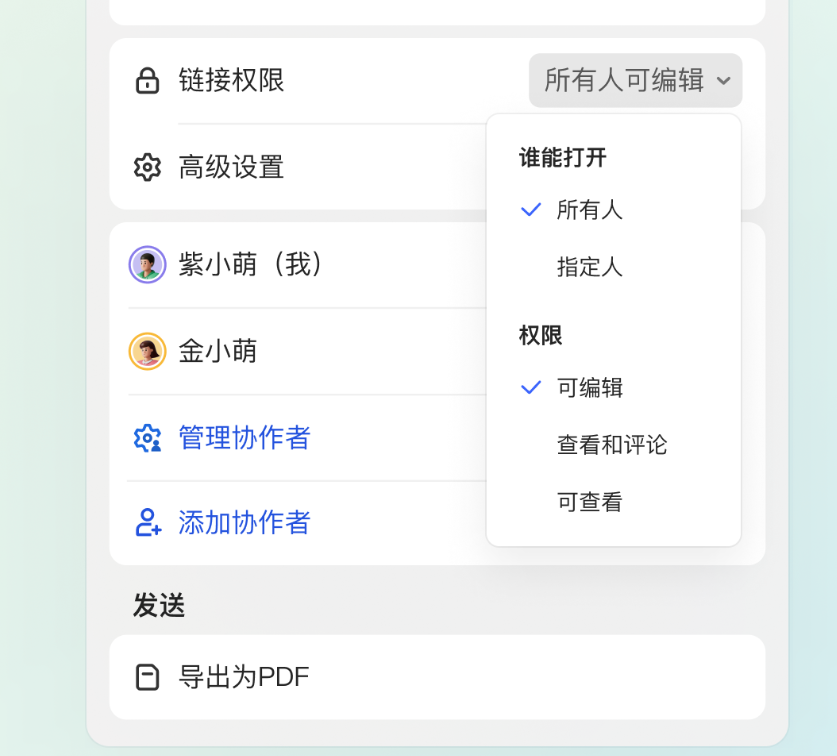Click the 添加协作者 add-person icon
Screen dimensions: 837x756
pos(148,522)
